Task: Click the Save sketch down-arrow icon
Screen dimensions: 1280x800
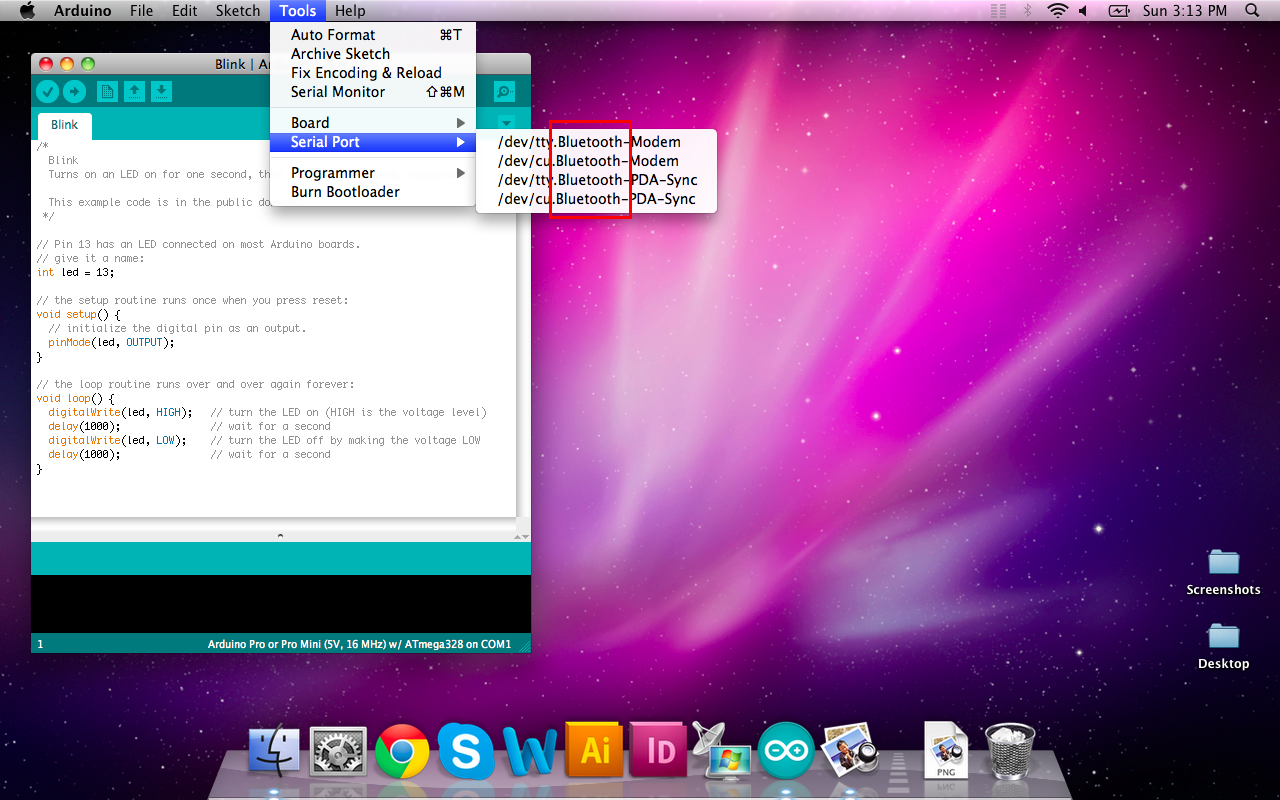Action: point(161,92)
